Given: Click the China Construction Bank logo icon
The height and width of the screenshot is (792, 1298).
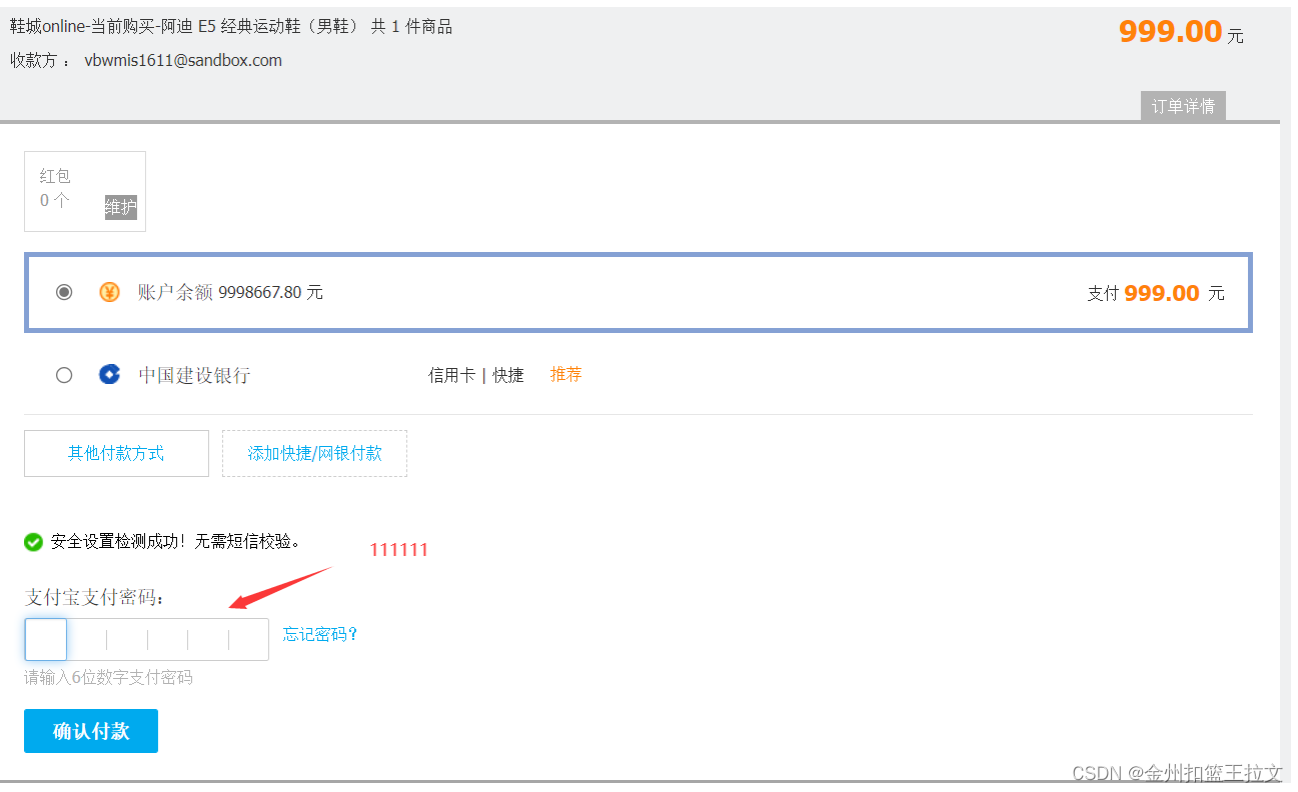Looking at the screenshot, I should [x=109, y=375].
